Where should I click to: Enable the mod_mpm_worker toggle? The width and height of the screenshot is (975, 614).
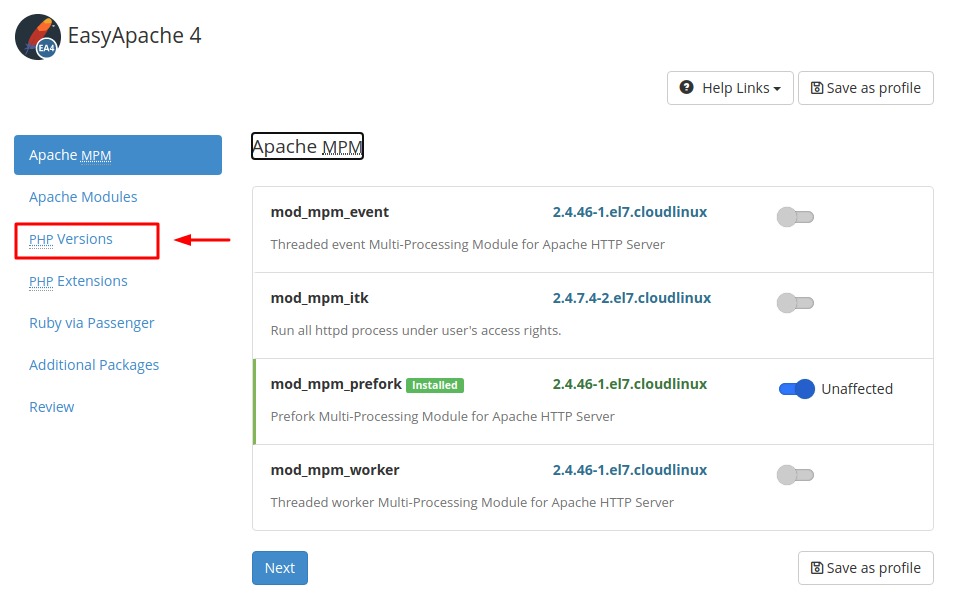(x=795, y=475)
